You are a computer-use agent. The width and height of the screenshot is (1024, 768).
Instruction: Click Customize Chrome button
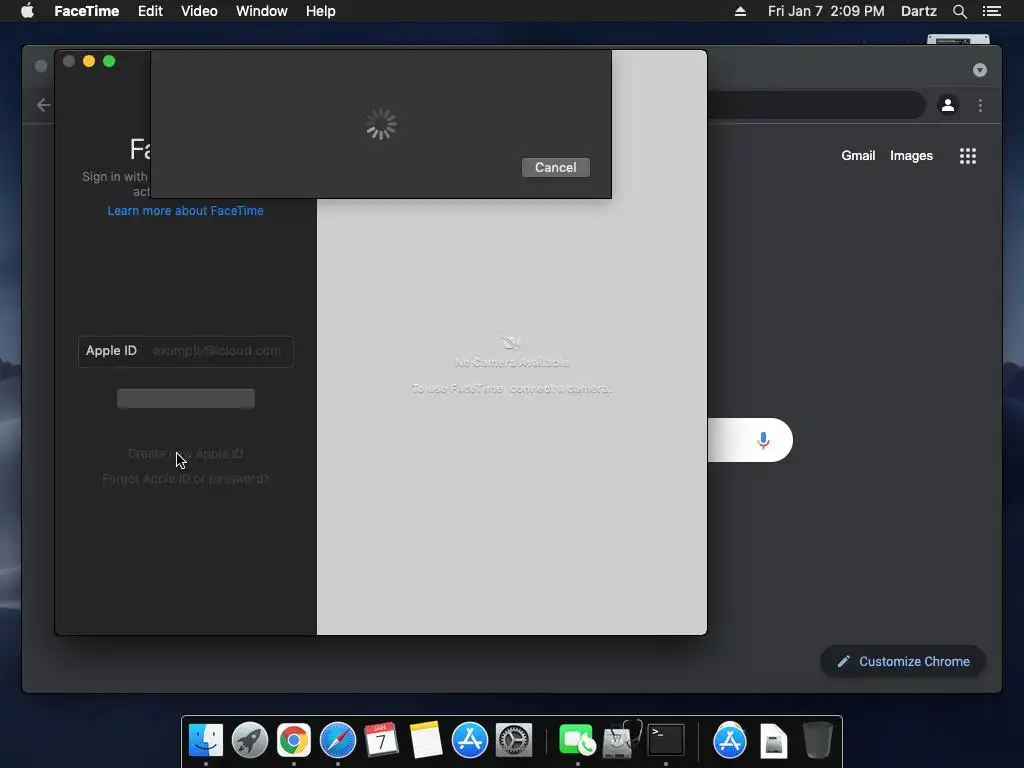point(903,662)
